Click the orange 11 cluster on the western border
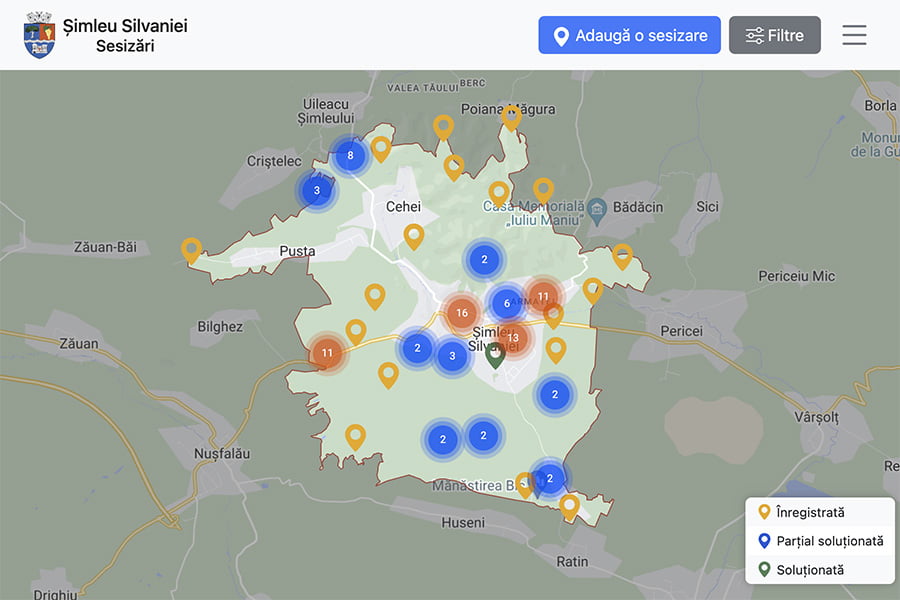900x600 pixels. click(327, 353)
